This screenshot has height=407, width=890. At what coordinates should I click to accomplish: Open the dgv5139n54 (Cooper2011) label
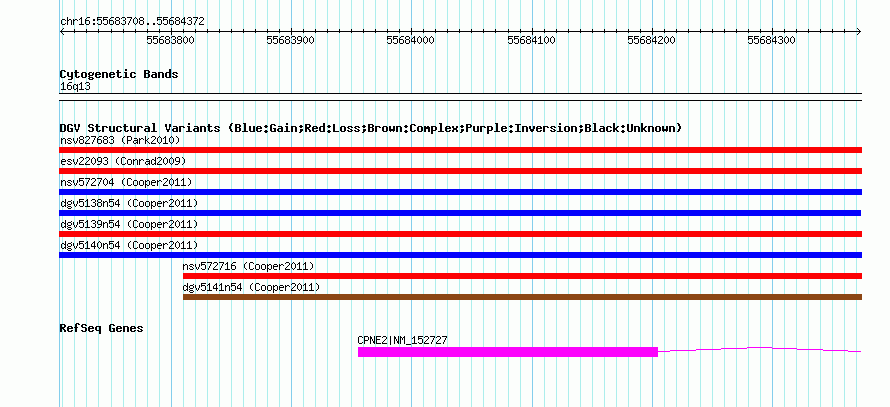click(x=129, y=224)
